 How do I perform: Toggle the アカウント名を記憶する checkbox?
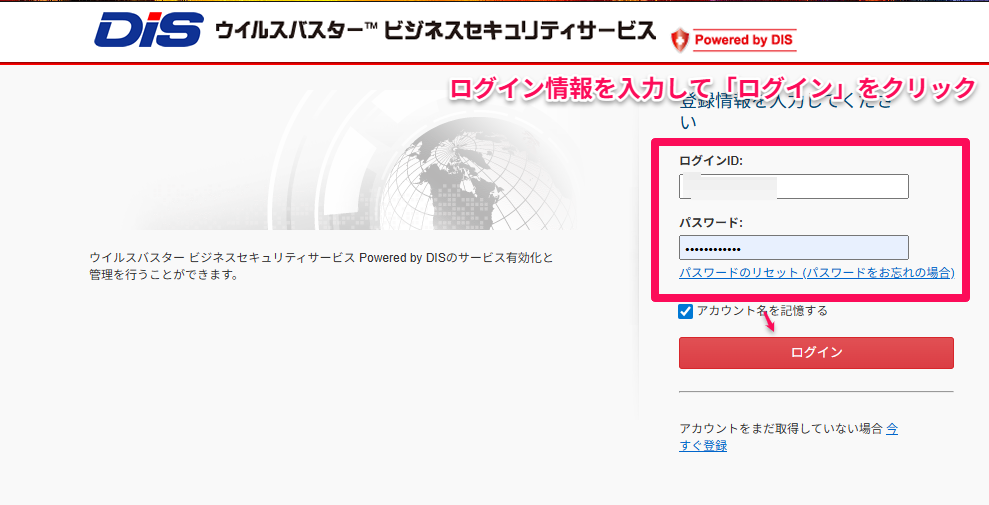686,311
